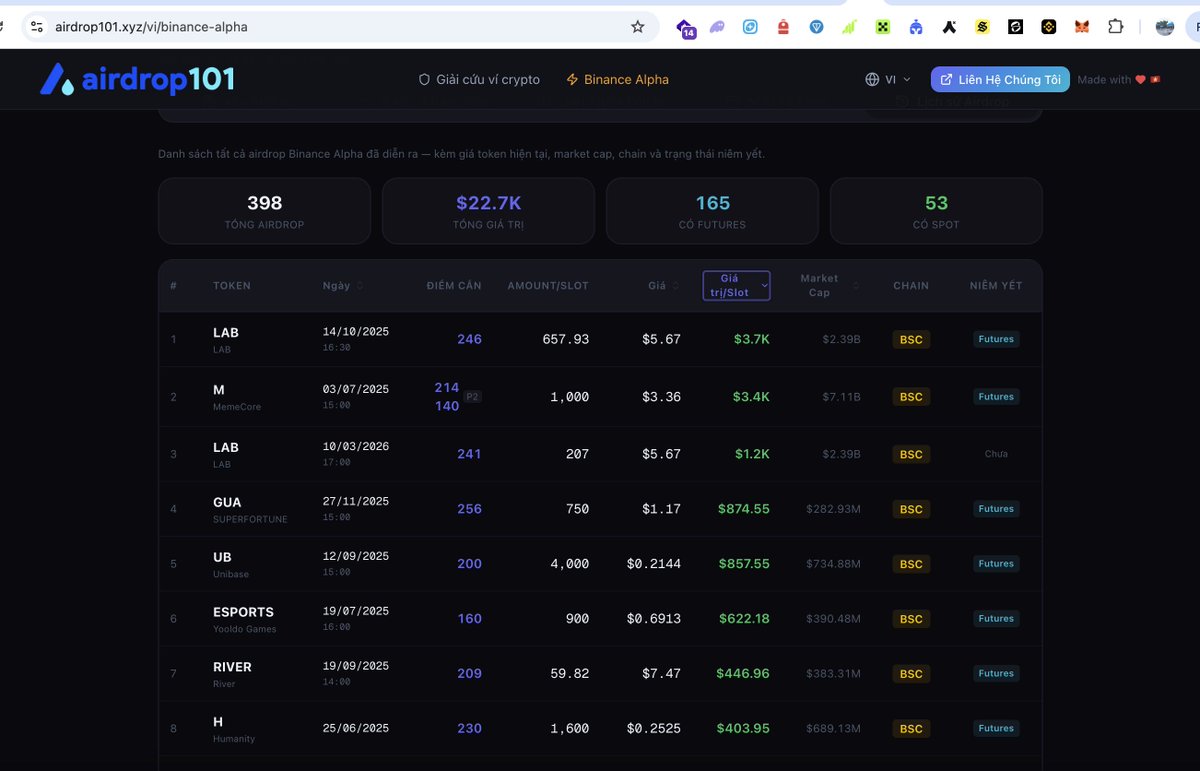Click the CHAIN column header
This screenshot has height=771, width=1200.
pyautogui.click(x=911, y=286)
